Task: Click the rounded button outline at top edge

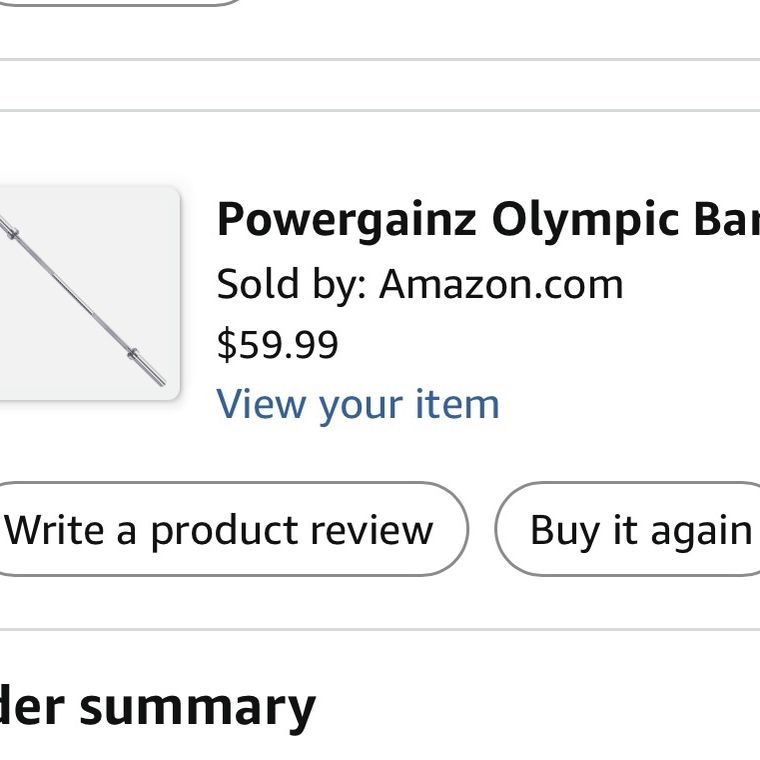Action: tap(121, 3)
